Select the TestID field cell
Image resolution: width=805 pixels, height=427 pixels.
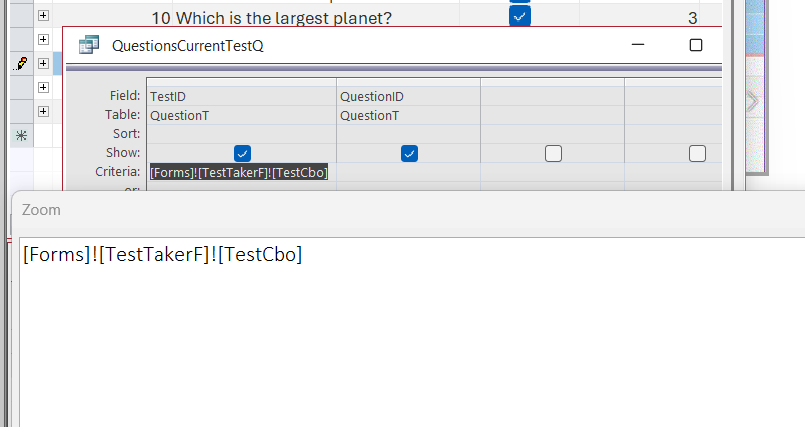pyautogui.click(x=241, y=97)
